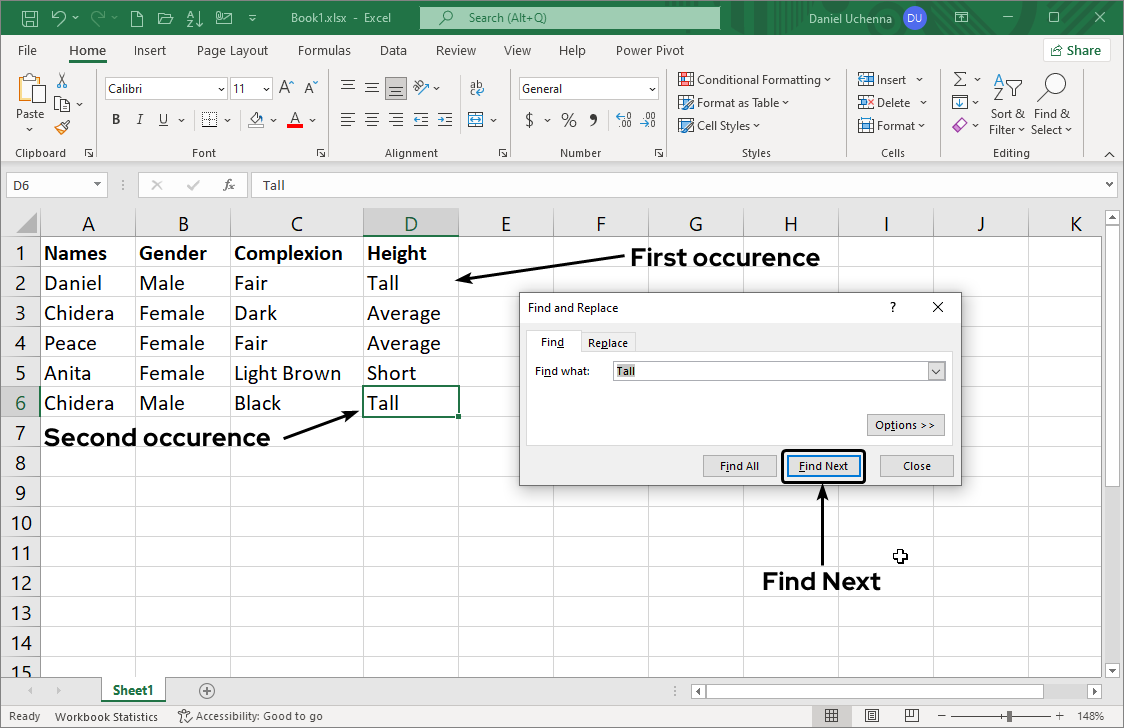Click the Save icon in title bar

click(x=30, y=18)
